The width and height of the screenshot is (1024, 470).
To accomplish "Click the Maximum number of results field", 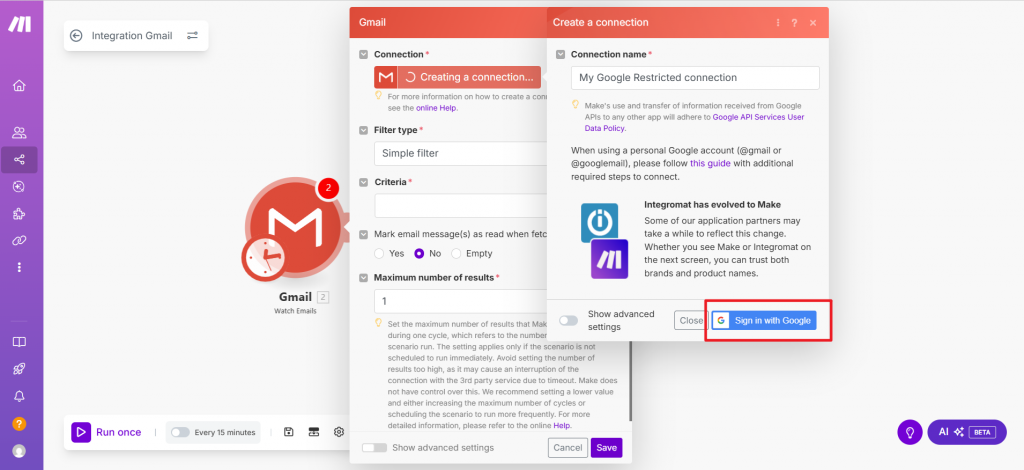I will [x=460, y=302].
